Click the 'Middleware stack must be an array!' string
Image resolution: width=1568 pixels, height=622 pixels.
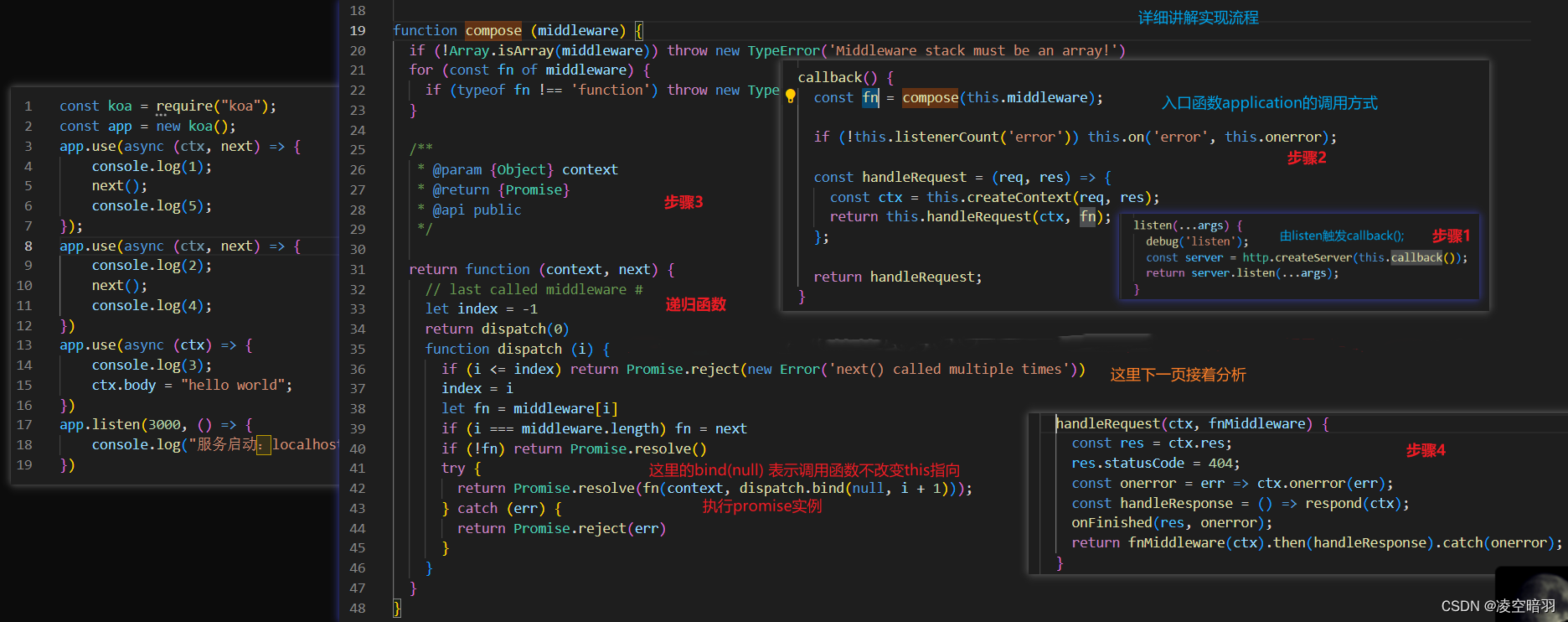(972, 51)
